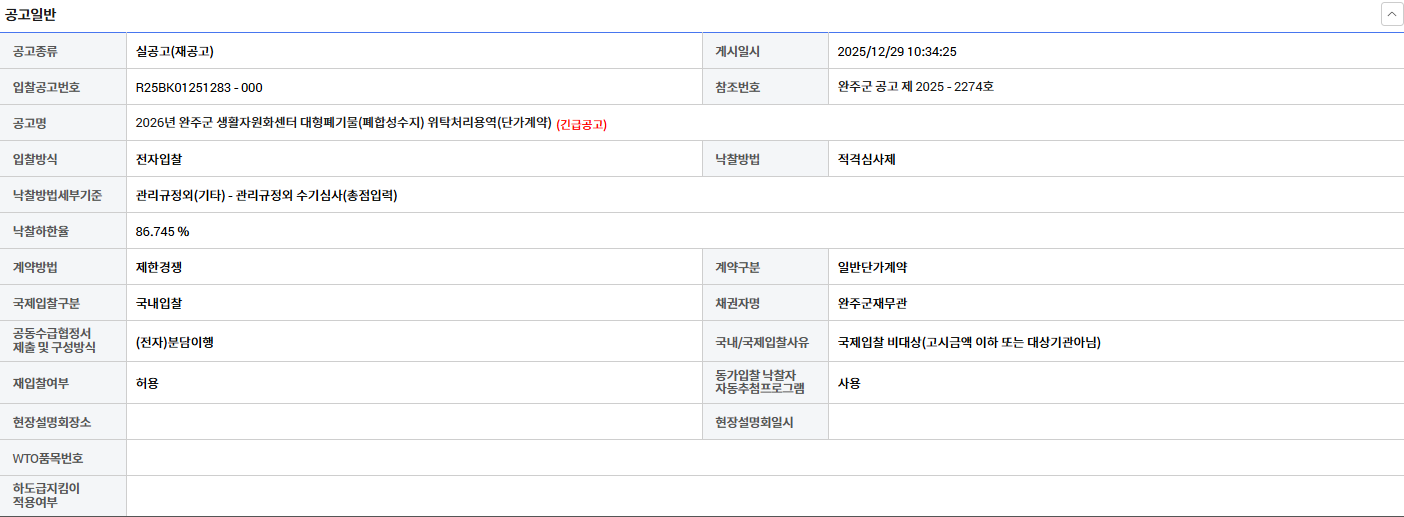
Task: Select the 공고명 title text starting with 2026년
Action: point(343,123)
